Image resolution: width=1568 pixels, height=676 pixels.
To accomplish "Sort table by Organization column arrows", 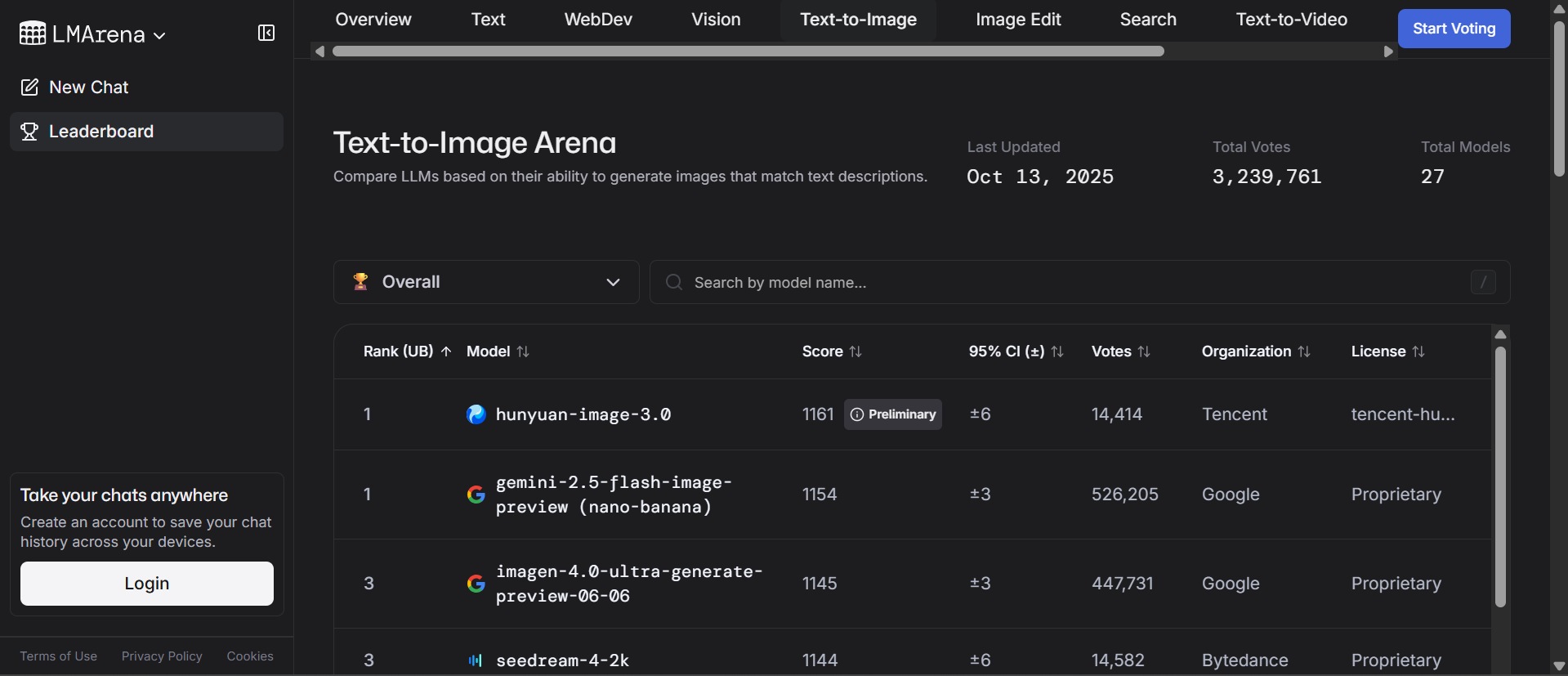I will click(x=1304, y=351).
